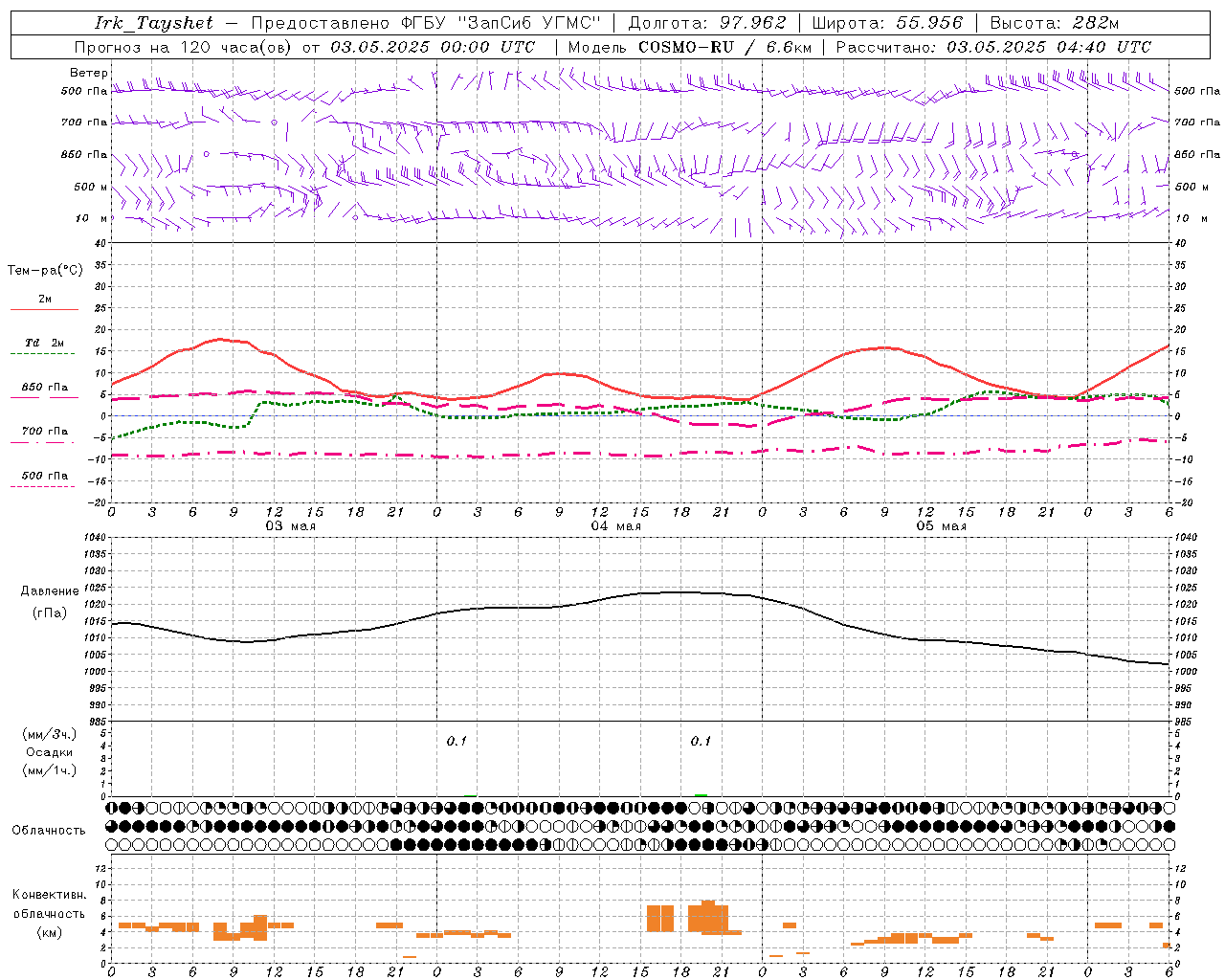Click the Облачность cloudiness label
1225x980 pixels.
click(49, 830)
